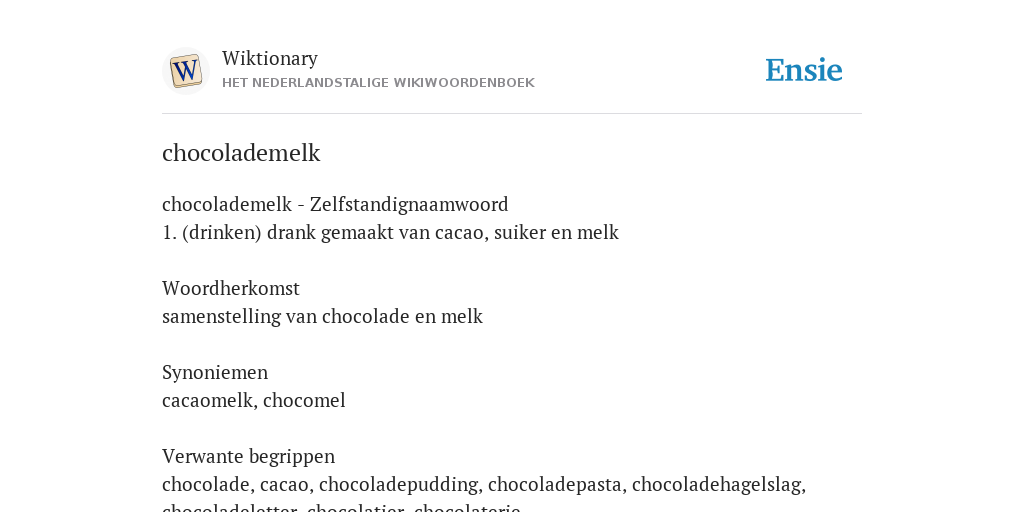Open the Ensie logo link

(804, 70)
